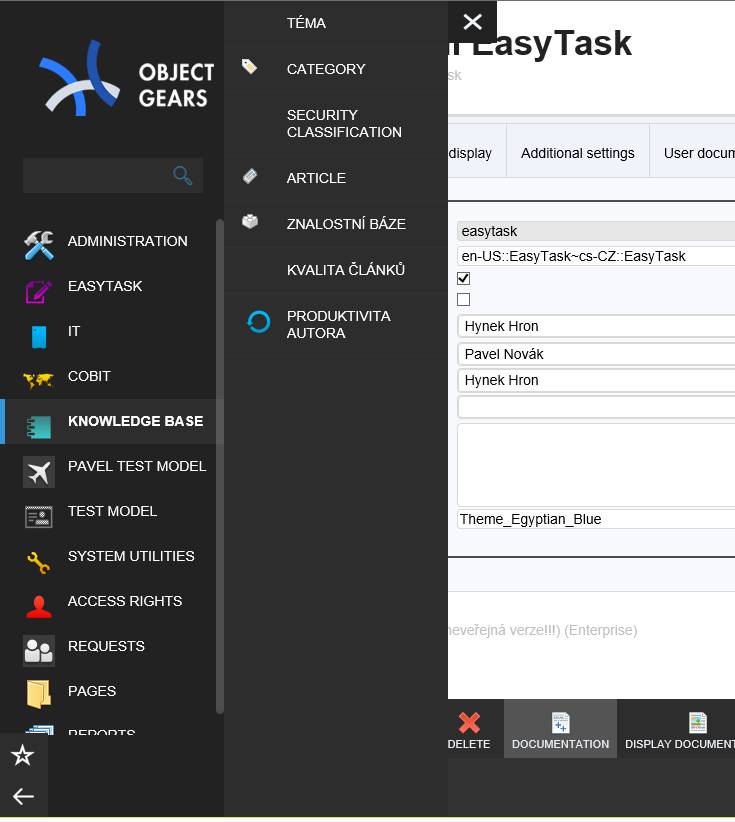Click the back arrow icon
The height and width of the screenshot is (822, 735).
coord(24,796)
